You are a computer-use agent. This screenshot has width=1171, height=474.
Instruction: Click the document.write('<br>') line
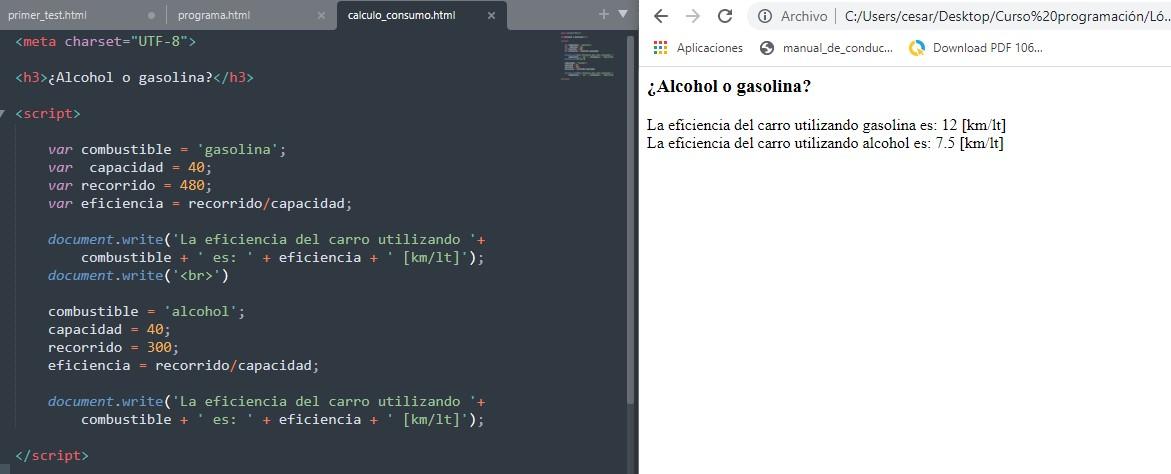(139, 275)
